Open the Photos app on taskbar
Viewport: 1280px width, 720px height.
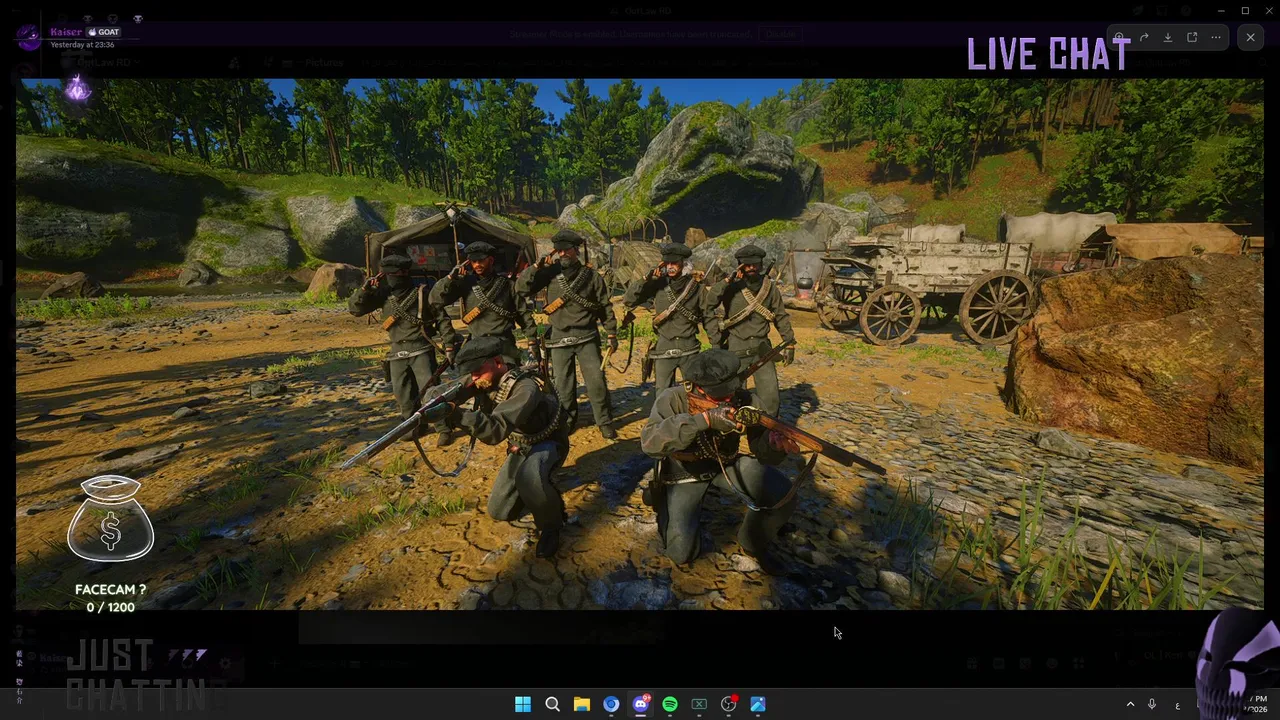pos(758,704)
